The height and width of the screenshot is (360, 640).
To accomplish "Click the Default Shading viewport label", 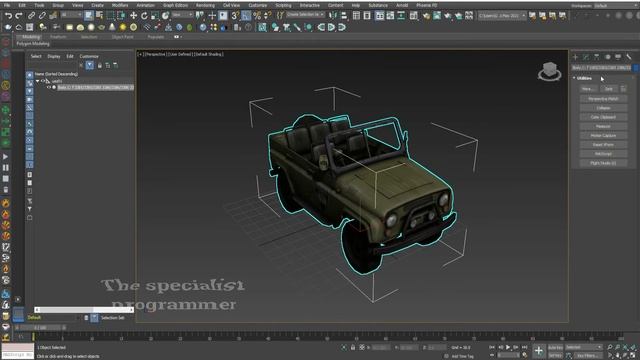I will point(209,54).
